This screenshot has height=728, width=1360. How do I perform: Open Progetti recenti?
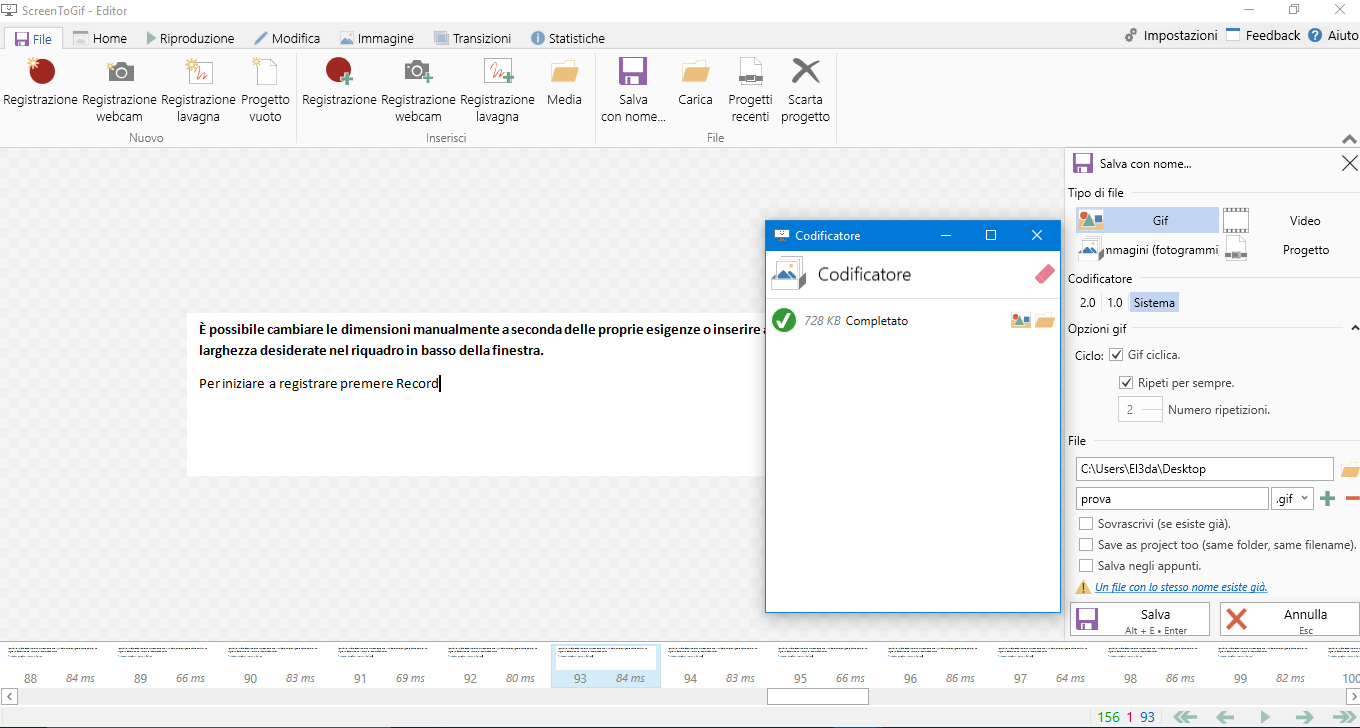point(749,87)
